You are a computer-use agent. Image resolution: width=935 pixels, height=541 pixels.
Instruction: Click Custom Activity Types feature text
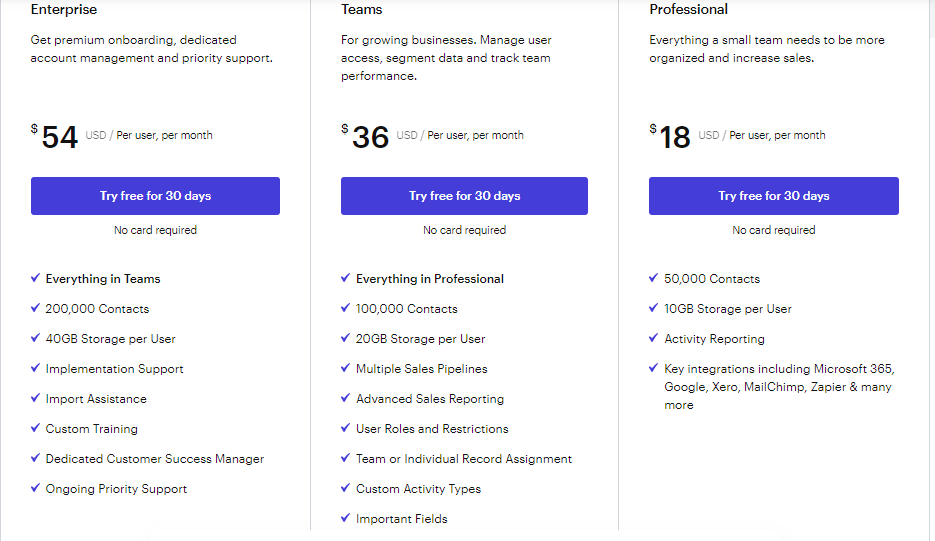(x=418, y=489)
